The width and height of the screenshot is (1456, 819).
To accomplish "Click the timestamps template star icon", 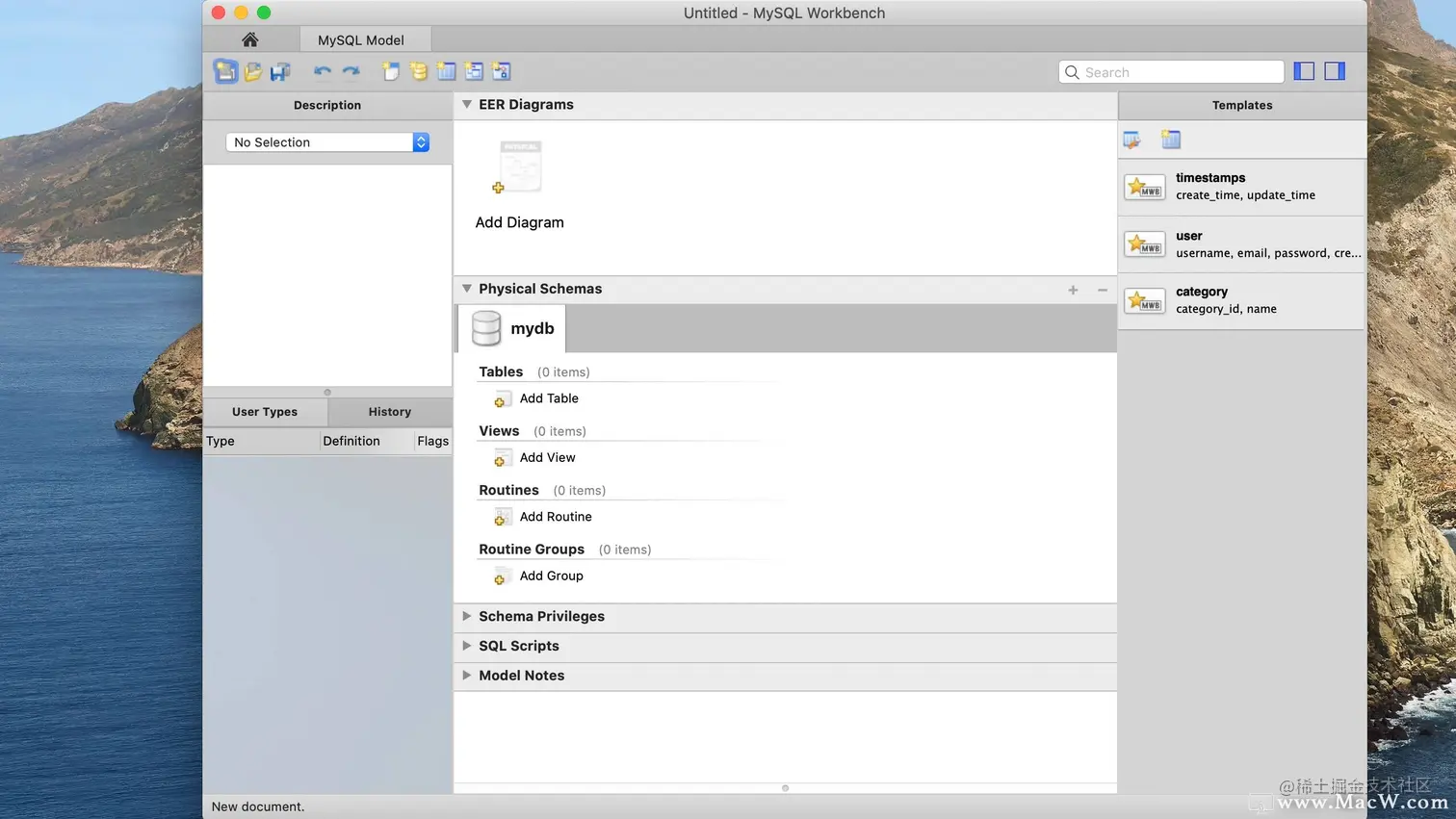I will tap(1144, 187).
